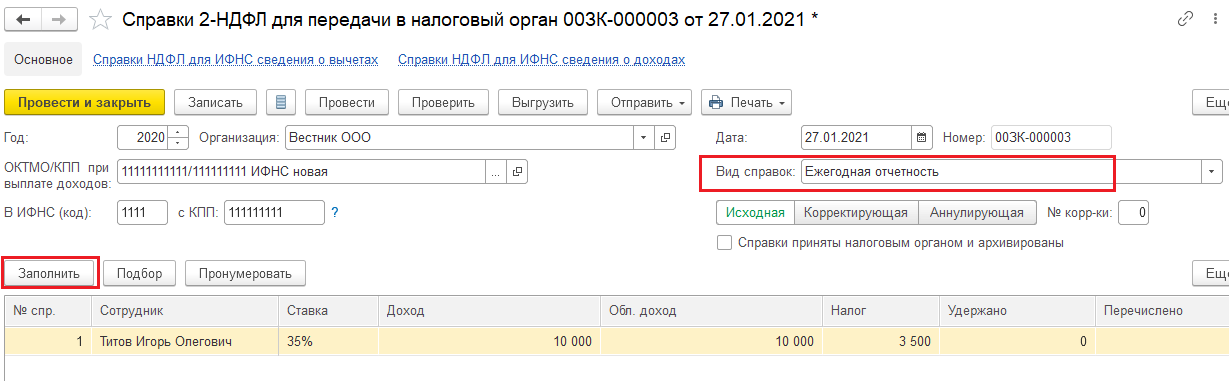Add document to favorites with star icon

coord(100,19)
